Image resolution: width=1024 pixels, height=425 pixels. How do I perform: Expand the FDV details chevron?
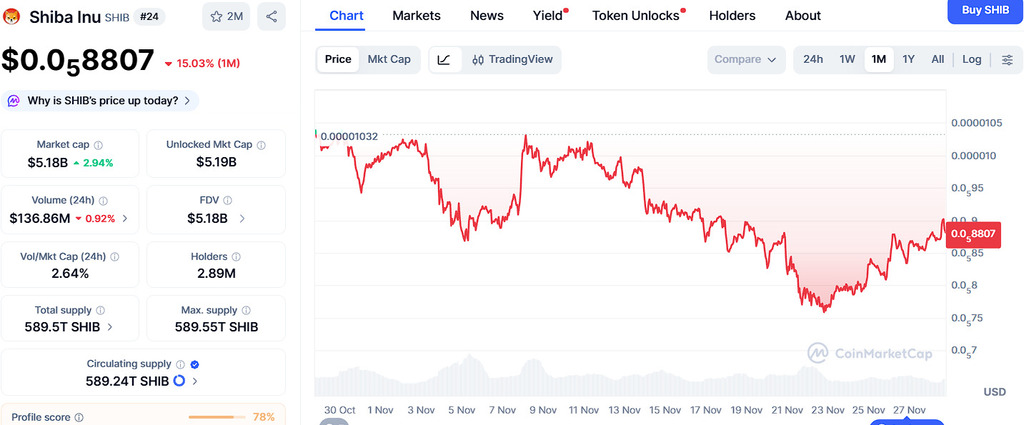(x=241, y=218)
